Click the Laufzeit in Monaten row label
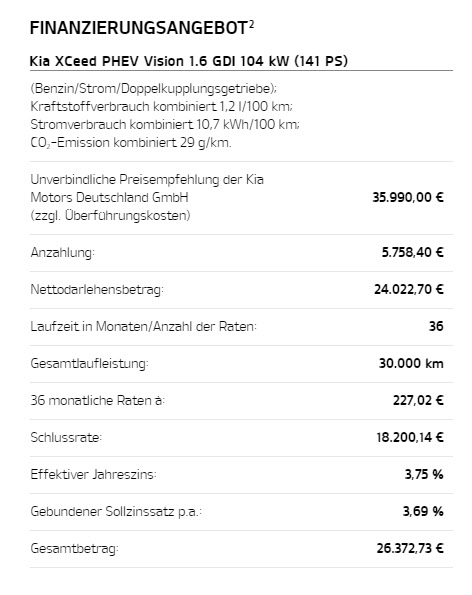The width and height of the screenshot is (472, 595). click(x=143, y=326)
